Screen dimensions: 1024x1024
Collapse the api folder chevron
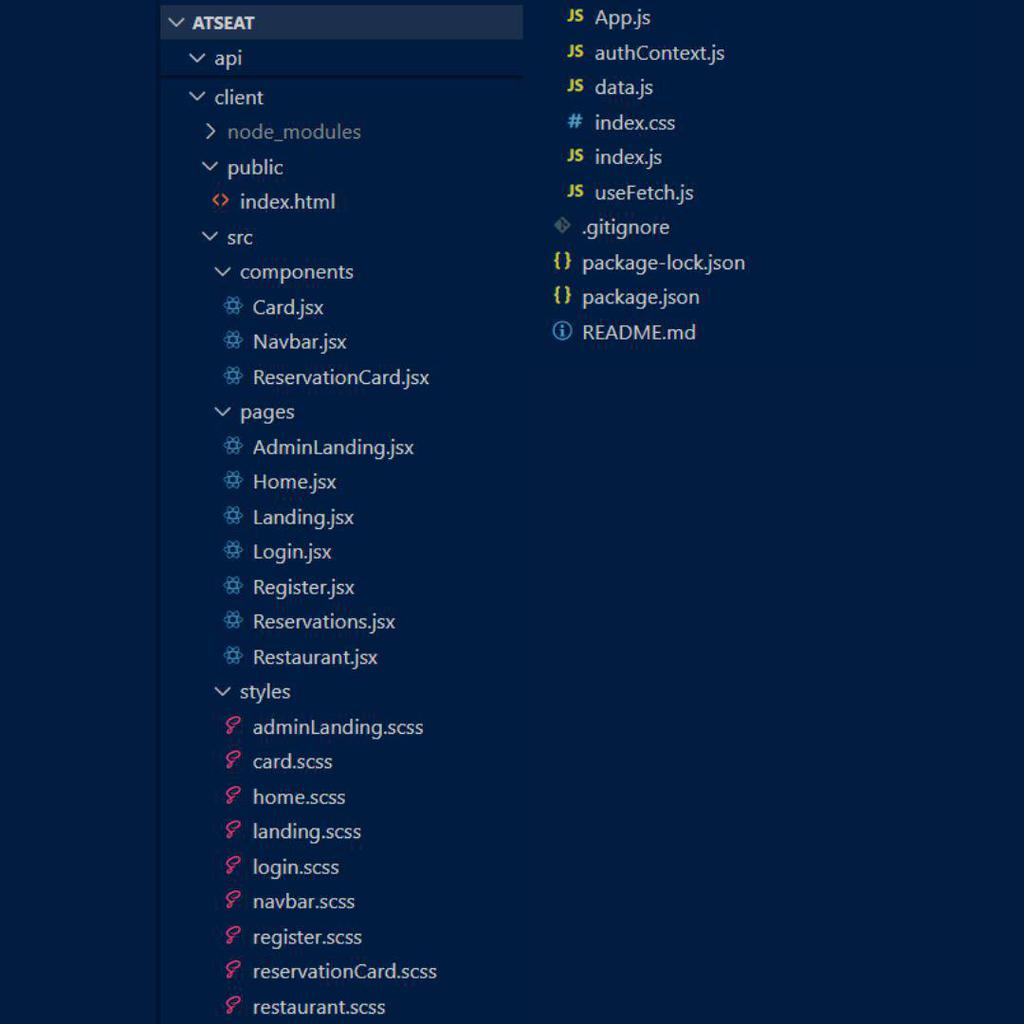pyautogui.click(x=197, y=58)
